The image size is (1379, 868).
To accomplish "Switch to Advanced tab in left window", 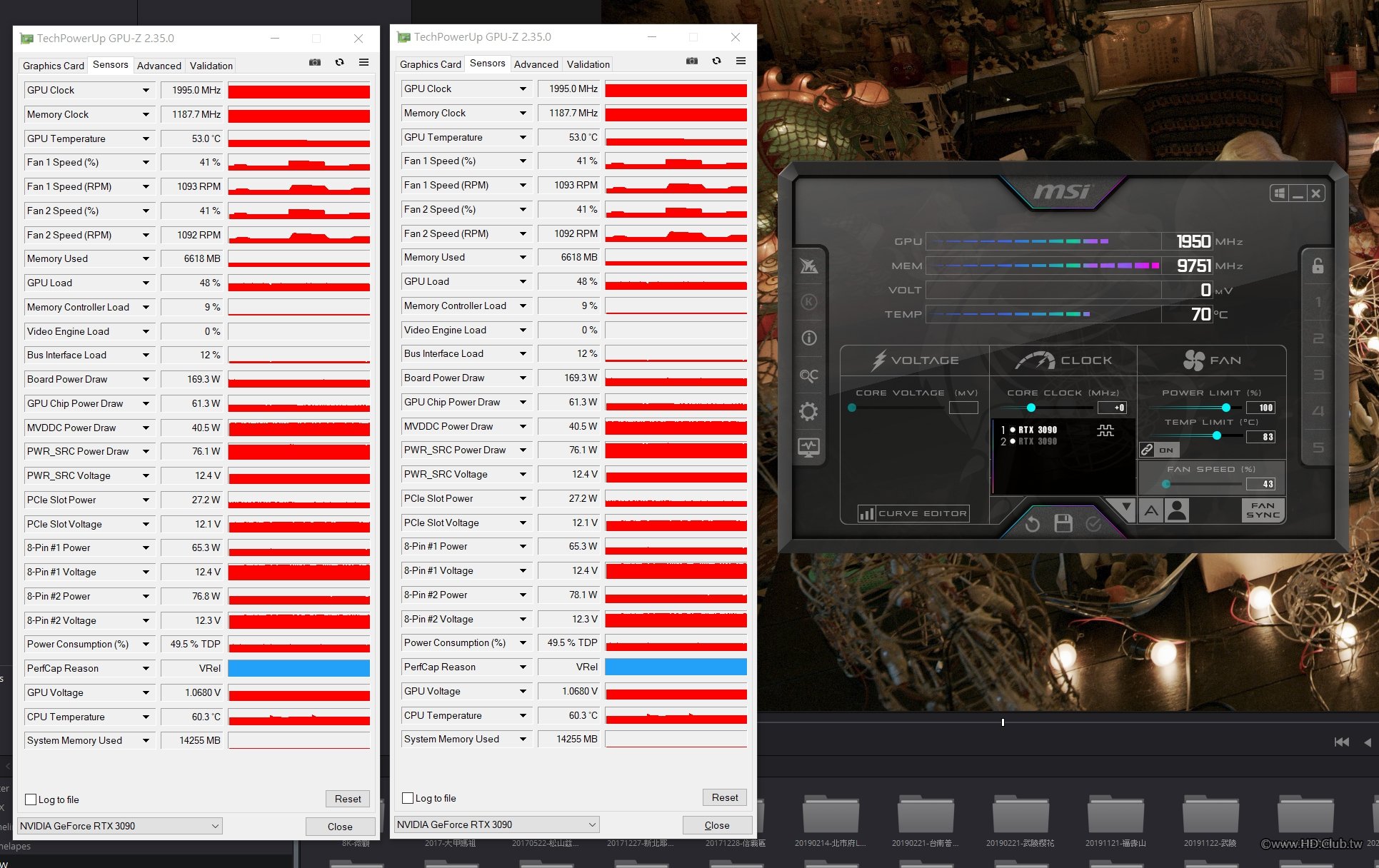I will [159, 66].
